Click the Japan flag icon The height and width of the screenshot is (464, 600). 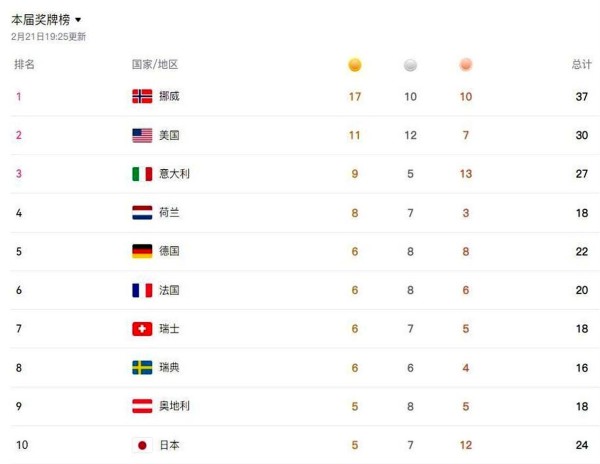click(x=142, y=445)
